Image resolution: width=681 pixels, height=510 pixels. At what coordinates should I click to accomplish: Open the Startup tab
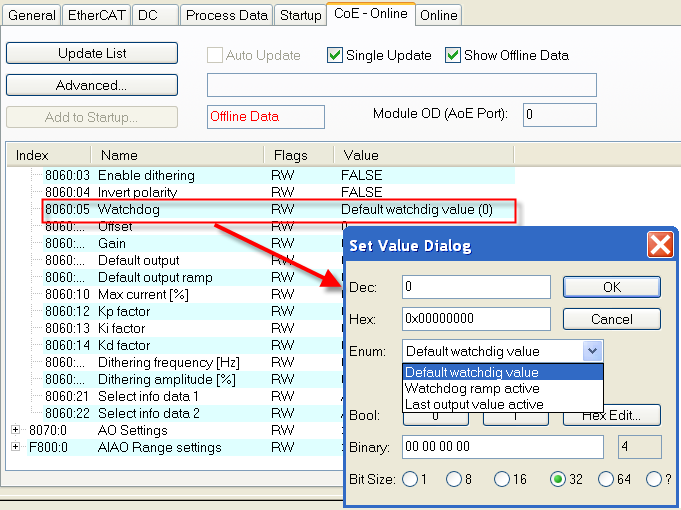(301, 15)
